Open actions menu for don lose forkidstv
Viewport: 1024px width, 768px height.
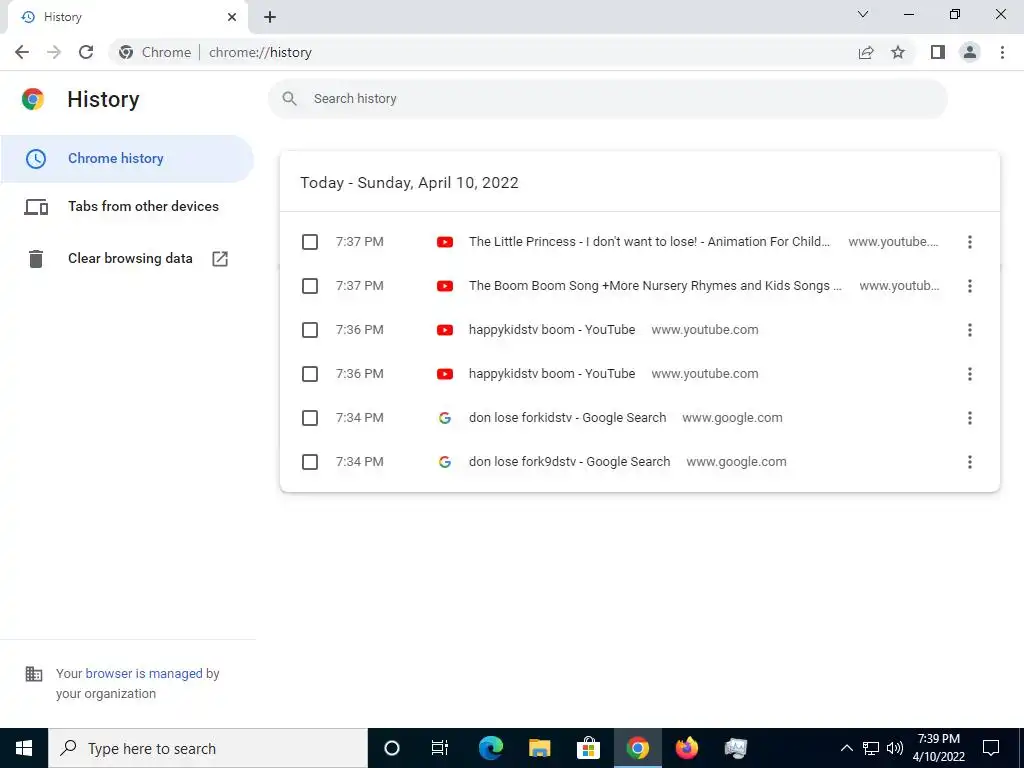pos(970,418)
